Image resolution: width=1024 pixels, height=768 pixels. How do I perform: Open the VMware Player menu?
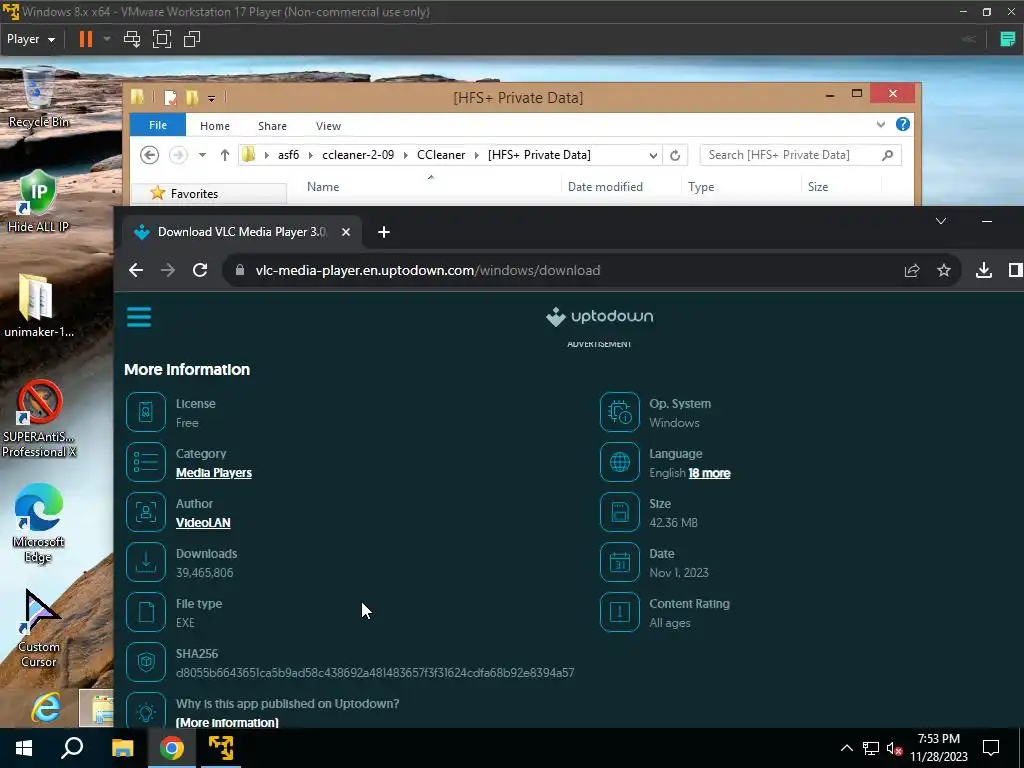pyautogui.click(x=31, y=39)
